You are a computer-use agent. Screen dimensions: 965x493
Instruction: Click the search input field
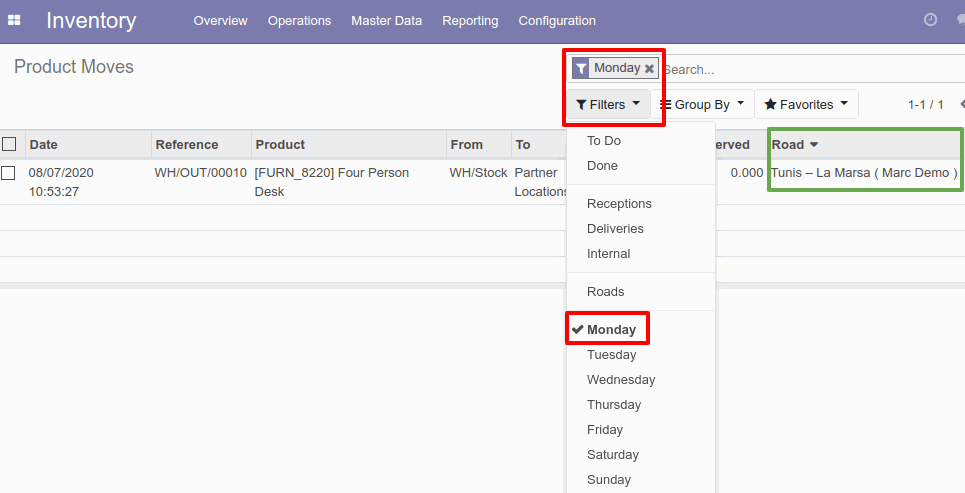tap(810, 70)
